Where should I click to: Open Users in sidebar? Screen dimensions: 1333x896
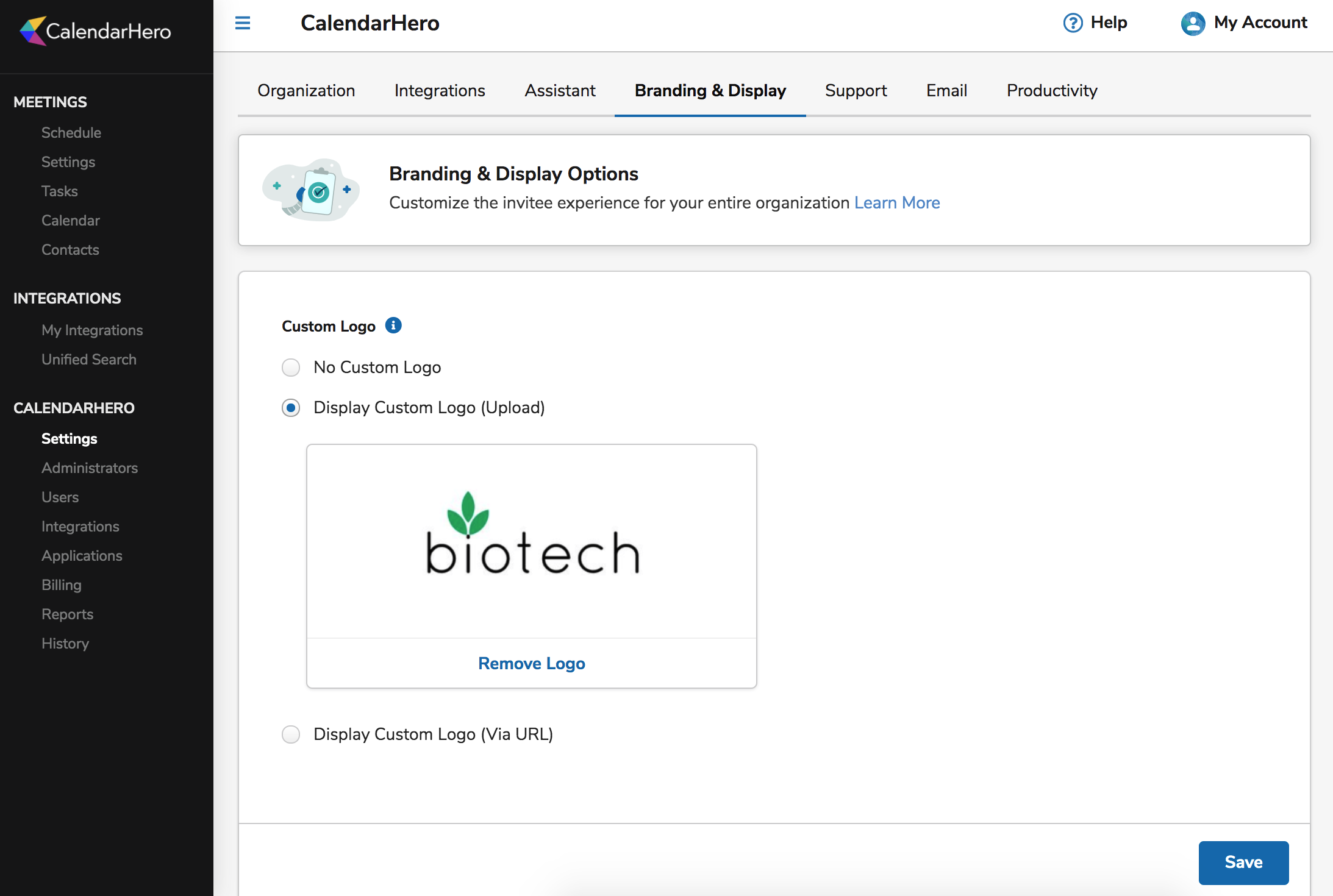[x=60, y=497]
